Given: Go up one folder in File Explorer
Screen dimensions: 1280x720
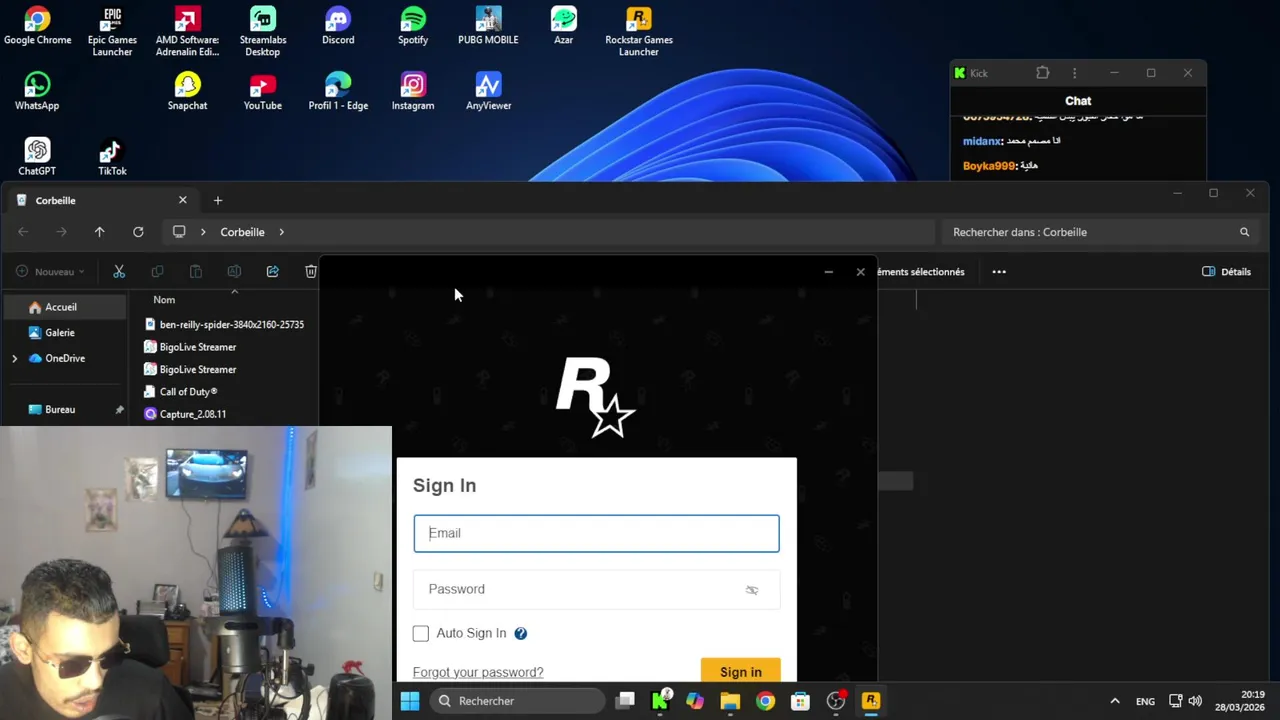Looking at the screenshot, I should 99,232.
